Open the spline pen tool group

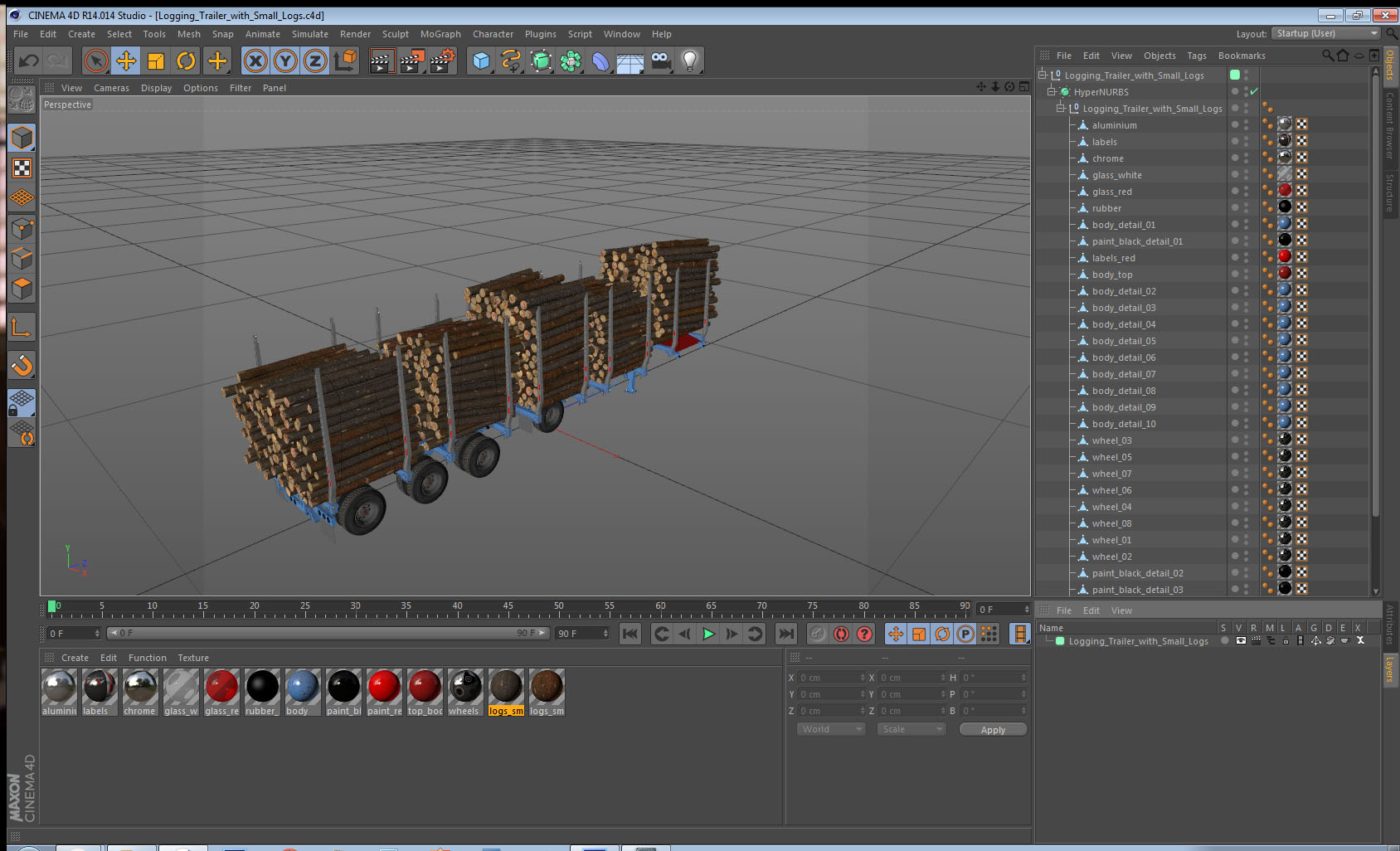pos(511,61)
